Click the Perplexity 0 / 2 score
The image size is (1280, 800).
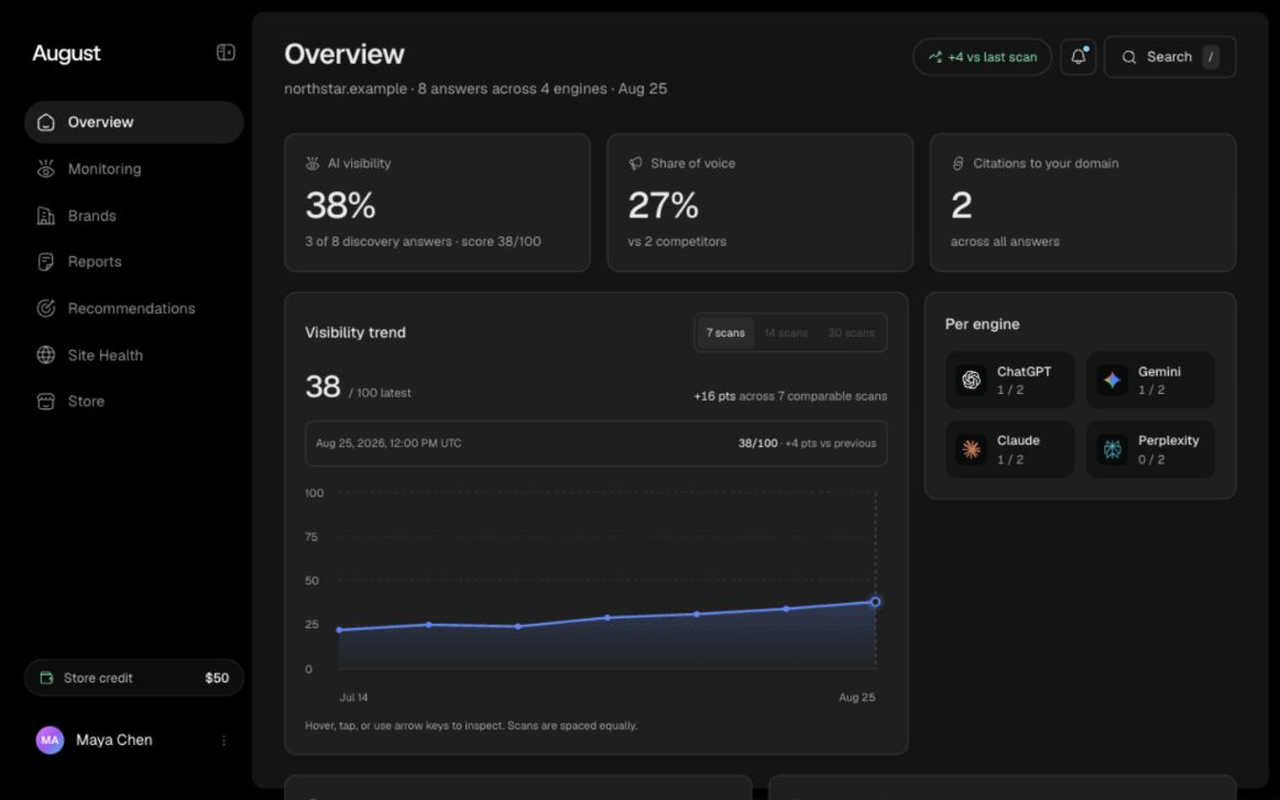point(1151,459)
